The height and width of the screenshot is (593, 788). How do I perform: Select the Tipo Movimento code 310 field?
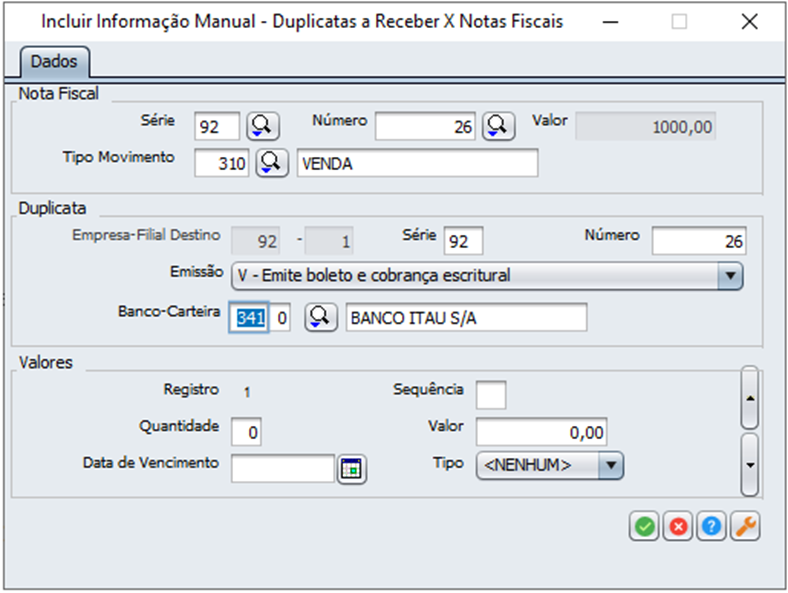tap(222, 163)
